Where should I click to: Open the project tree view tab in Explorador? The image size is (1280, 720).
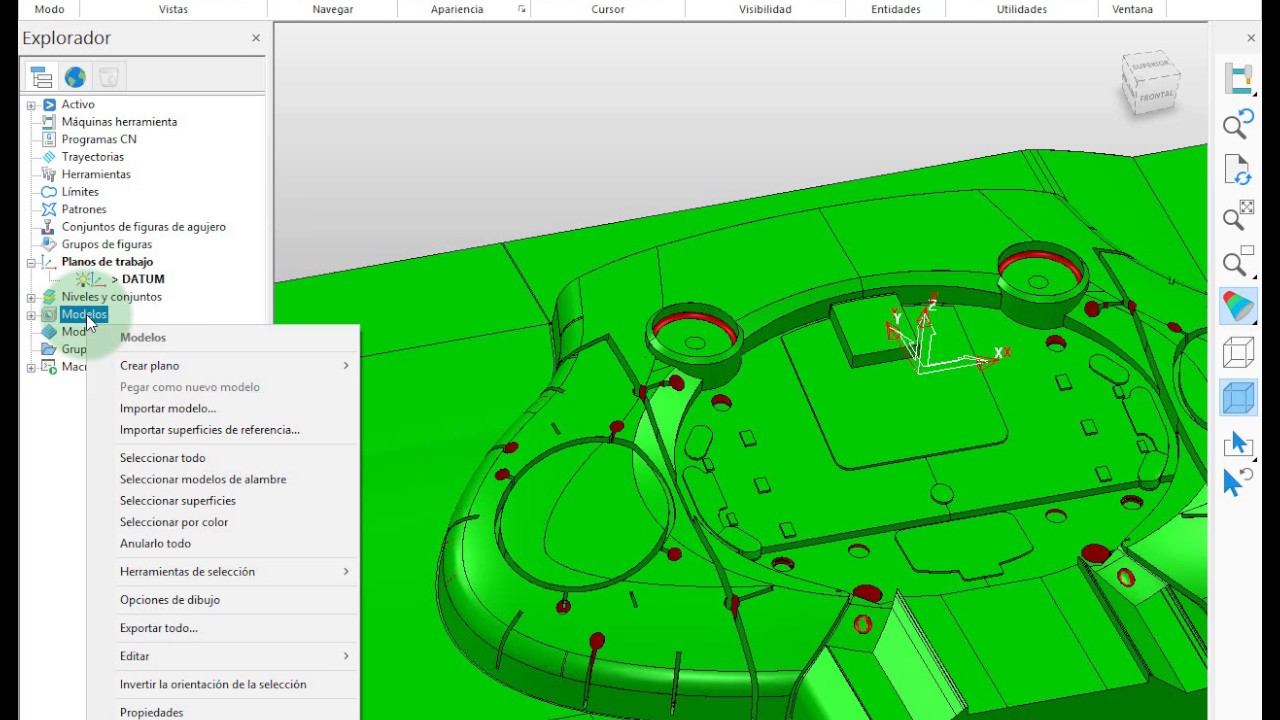click(x=41, y=77)
